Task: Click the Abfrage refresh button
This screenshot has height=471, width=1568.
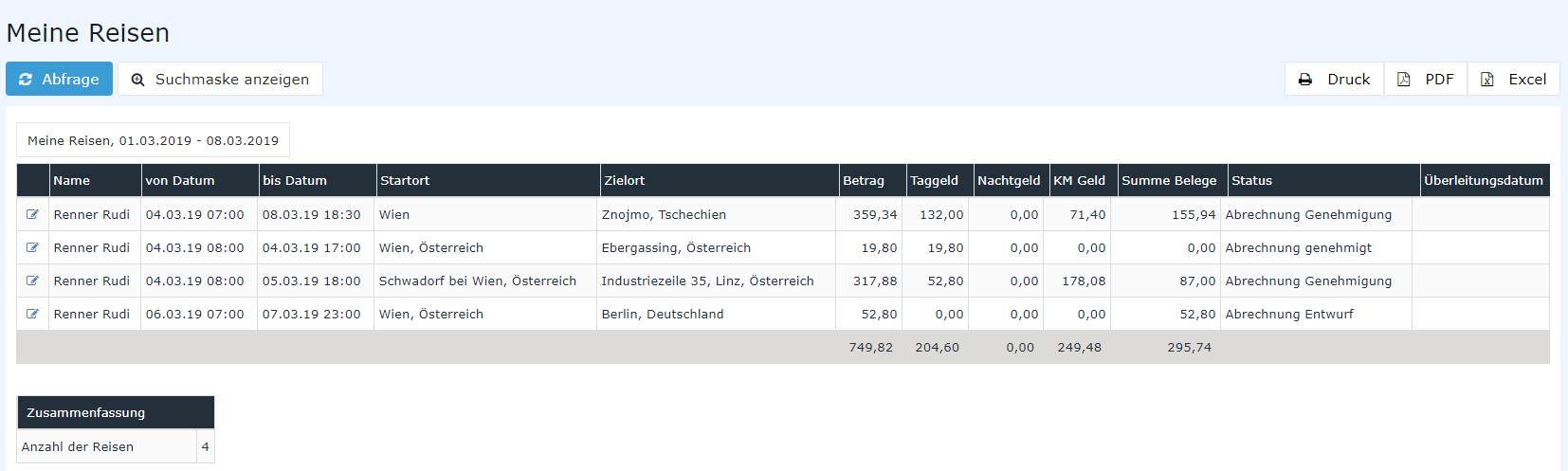Action: click(x=59, y=79)
